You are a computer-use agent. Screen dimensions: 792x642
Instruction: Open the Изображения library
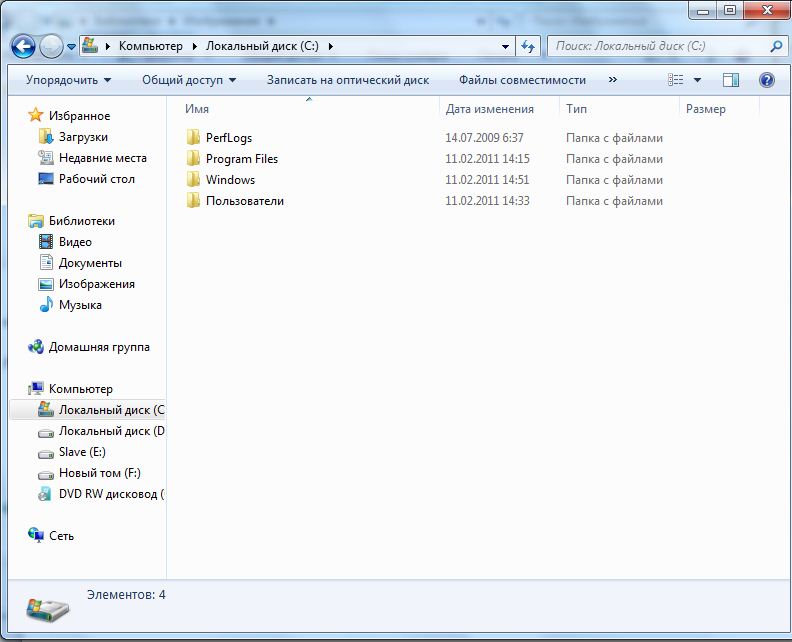coord(96,284)
